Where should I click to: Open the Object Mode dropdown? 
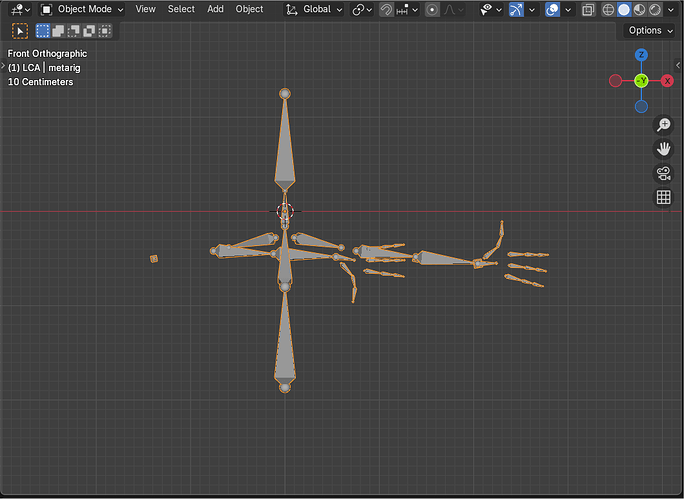point(82,9)
